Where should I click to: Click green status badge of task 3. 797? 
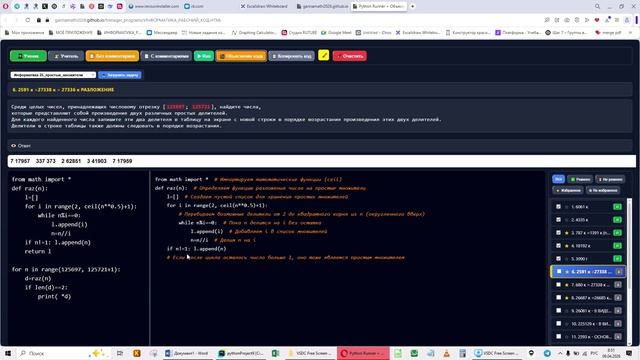click(x=618, y=233)
